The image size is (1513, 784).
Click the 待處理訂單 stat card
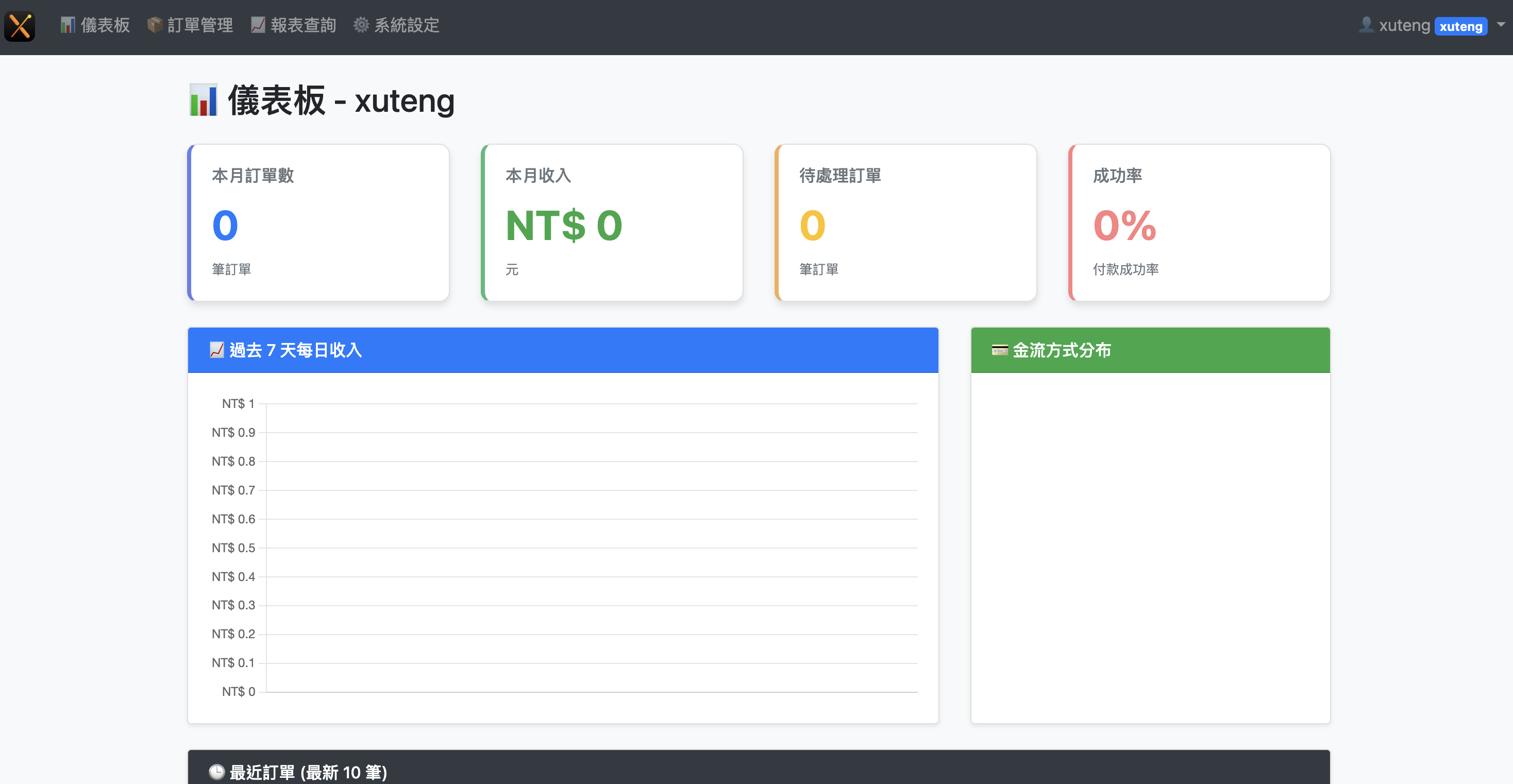905,223
